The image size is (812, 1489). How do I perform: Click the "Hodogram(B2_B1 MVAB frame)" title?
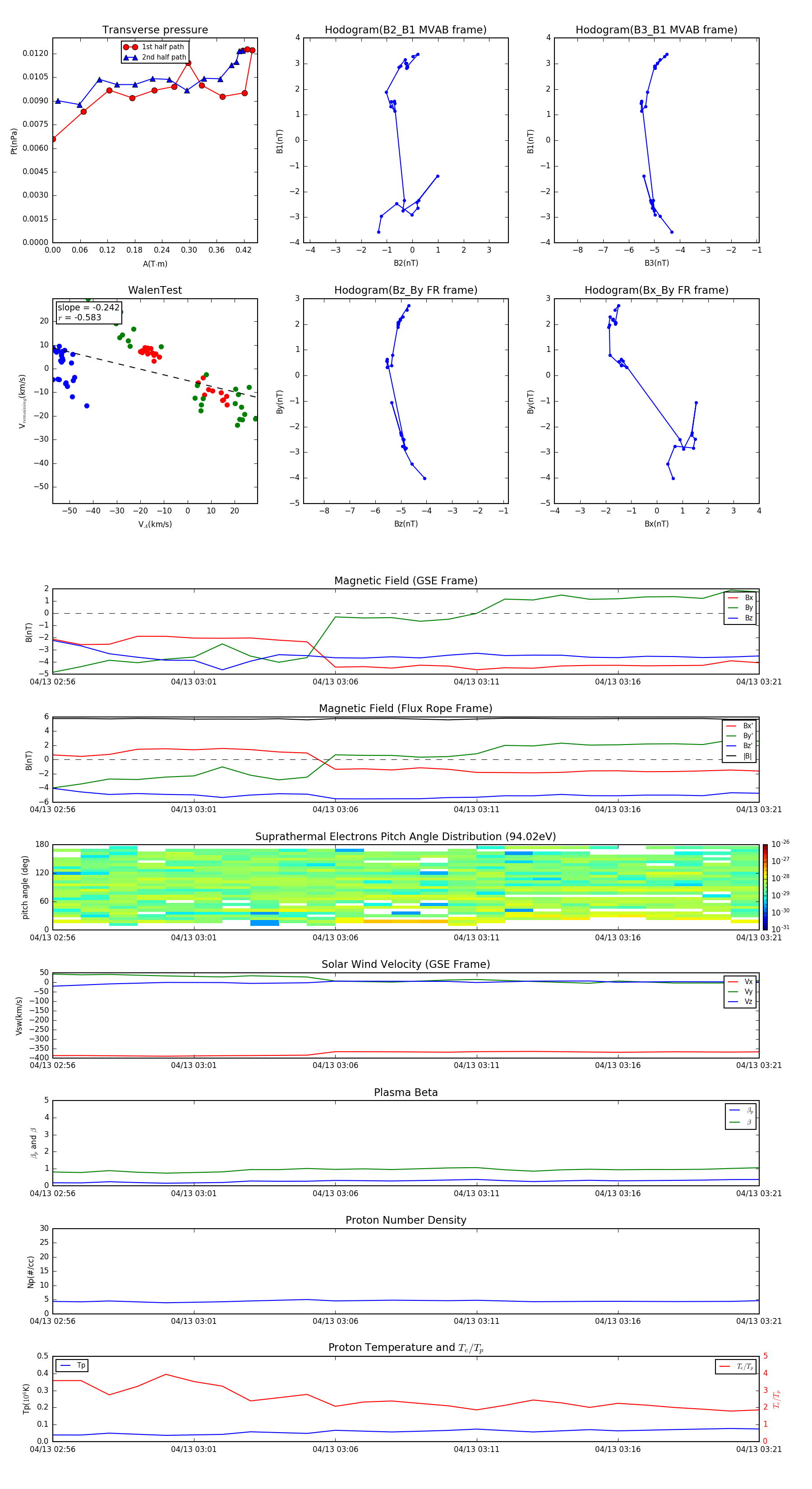click(x=406, y=30)
